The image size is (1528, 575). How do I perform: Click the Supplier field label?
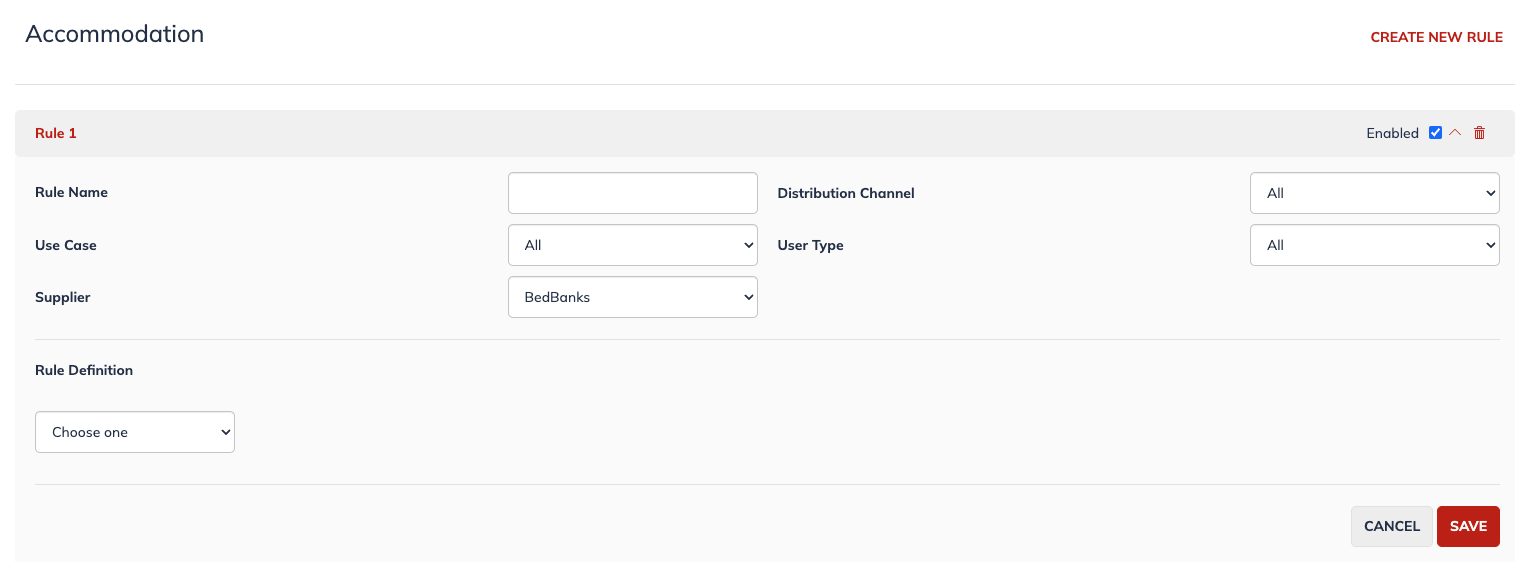tap(62, 297)
